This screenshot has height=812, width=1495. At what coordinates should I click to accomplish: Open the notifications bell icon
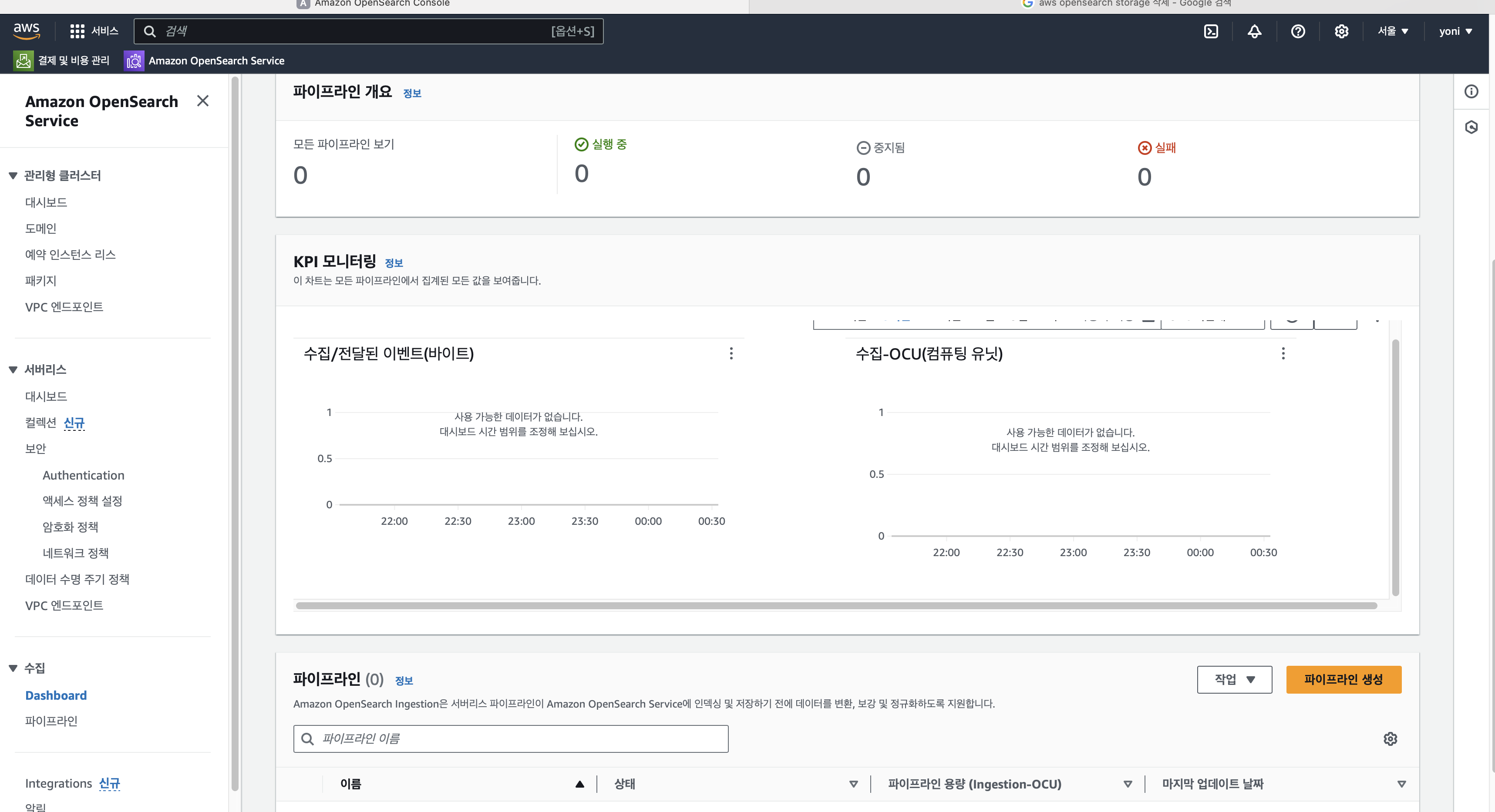click(x=1254, y=31)
